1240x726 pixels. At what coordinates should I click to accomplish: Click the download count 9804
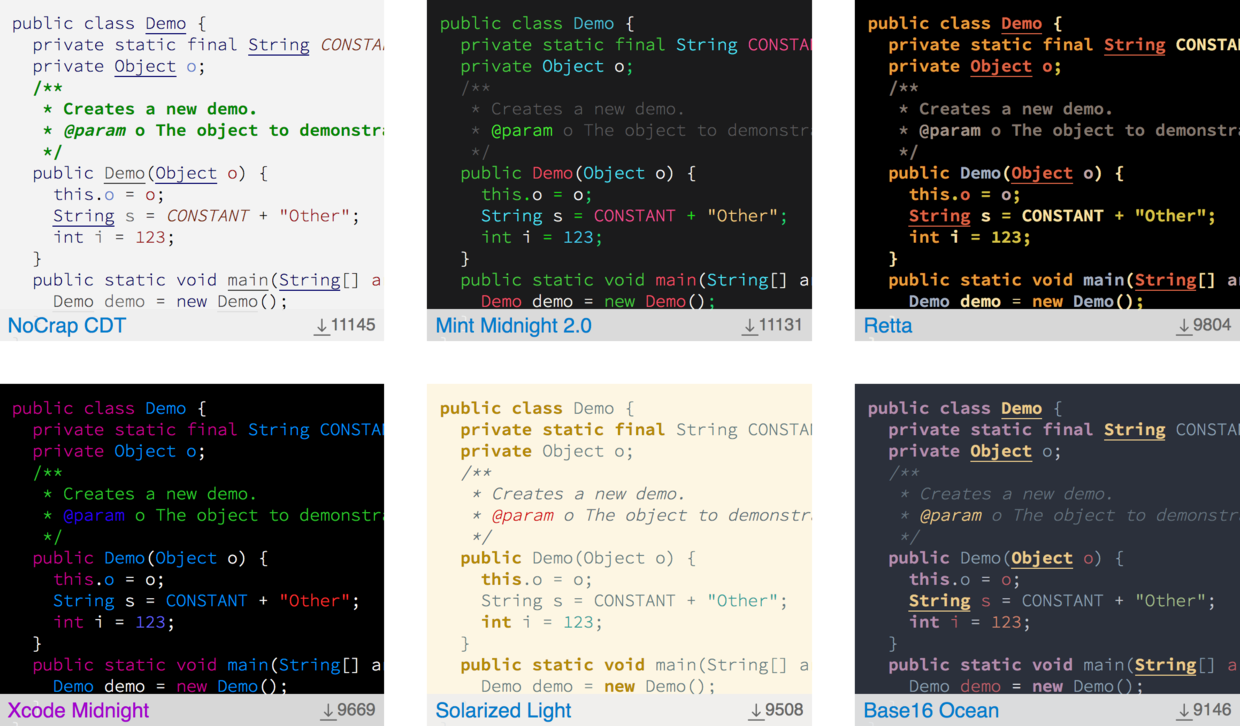pyautogui.click(x=1213, y=325)
